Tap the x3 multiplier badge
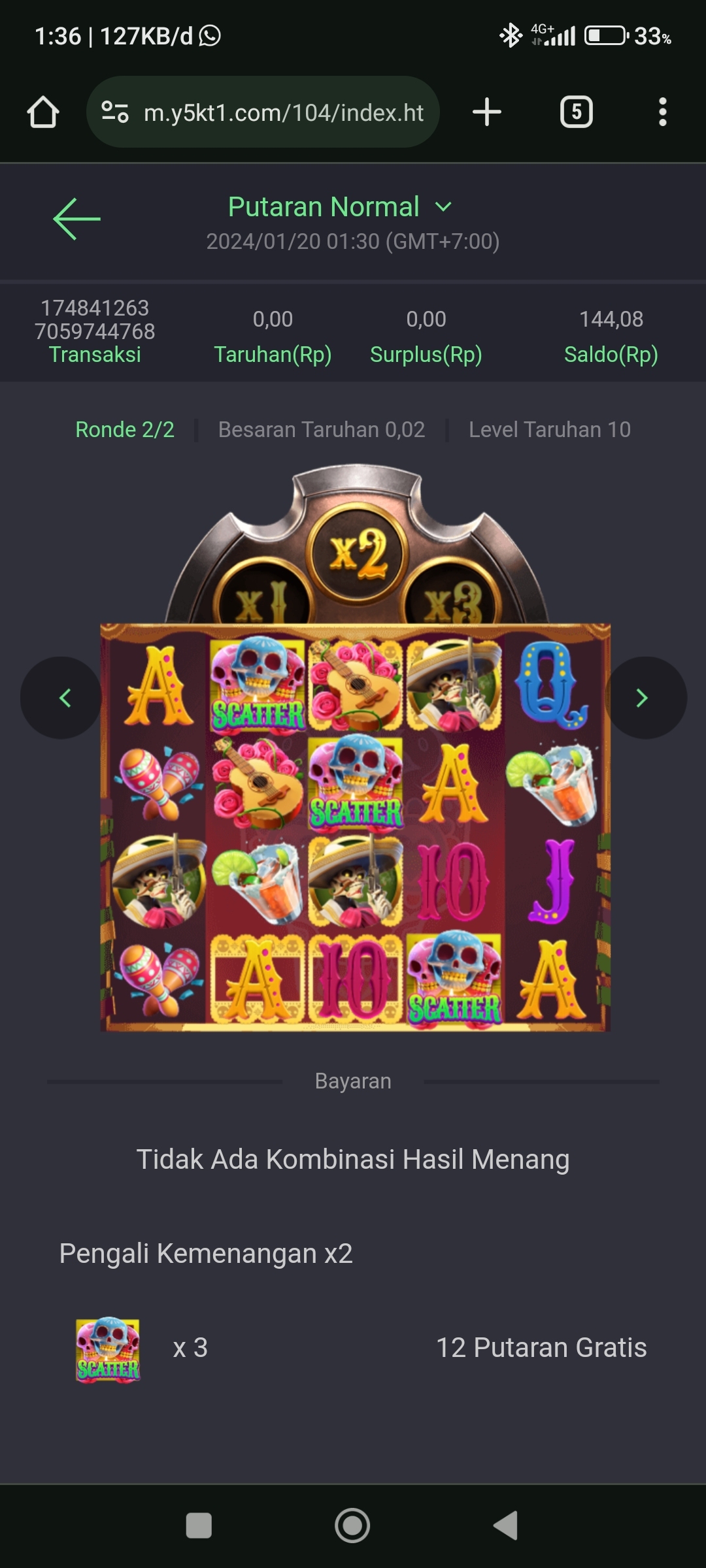706x1568 pixels. (x=452, y=598)
